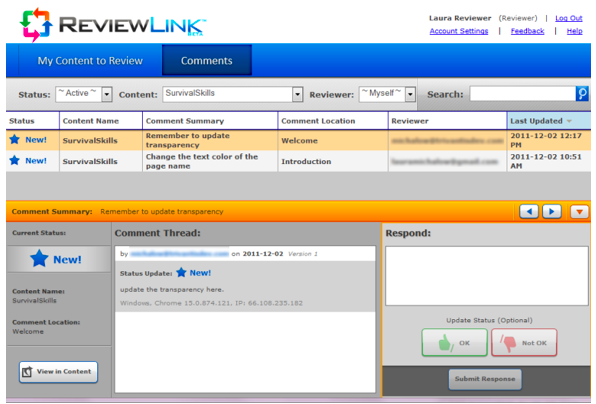The width and height of the screenshot is (596, 404).
Task: Click Submit Response button
Action: click(x=485, y=379)
